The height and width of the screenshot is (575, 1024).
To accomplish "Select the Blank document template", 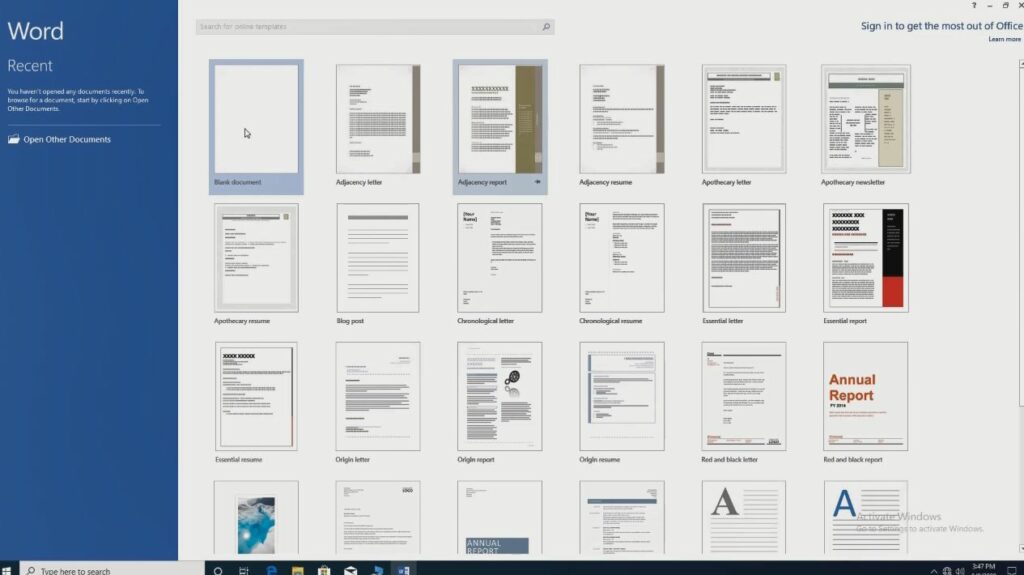I will pyautogui.click(x=257, y=118).
